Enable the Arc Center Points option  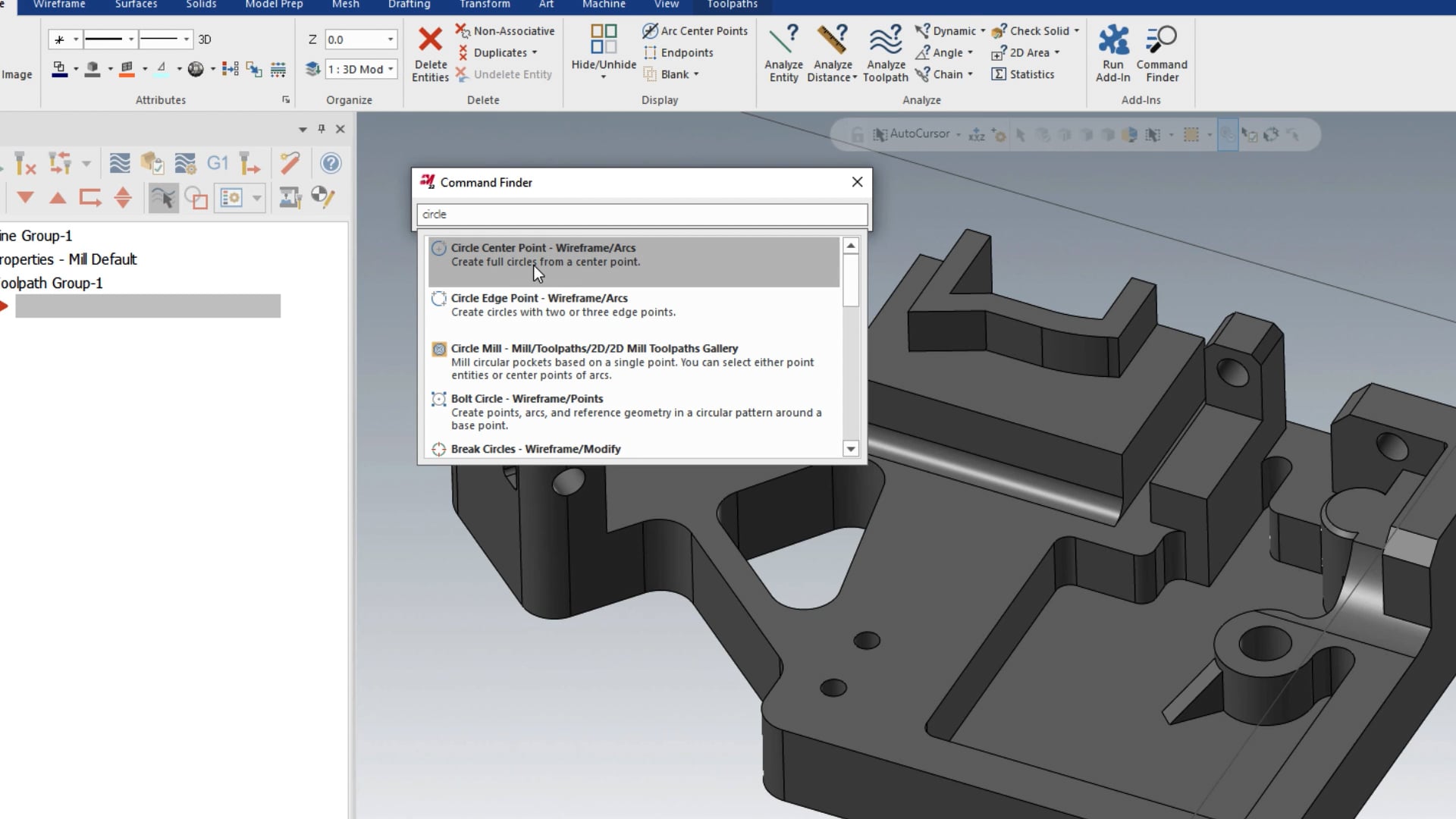pyautogui.click(x=696, y=30)
